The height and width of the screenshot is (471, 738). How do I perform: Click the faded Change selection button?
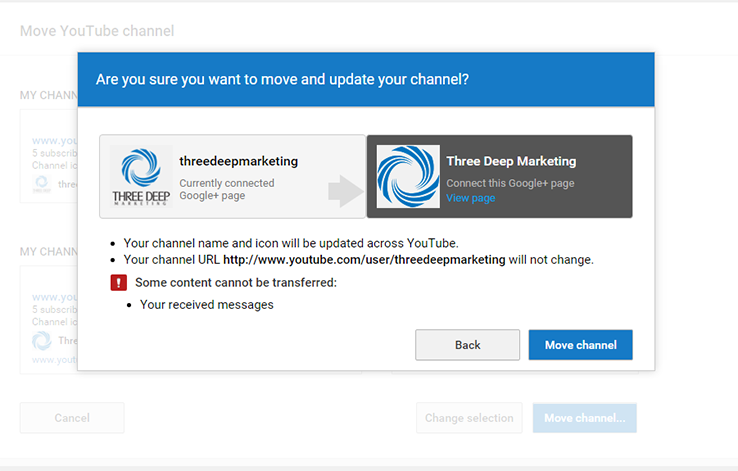[469, 418]
